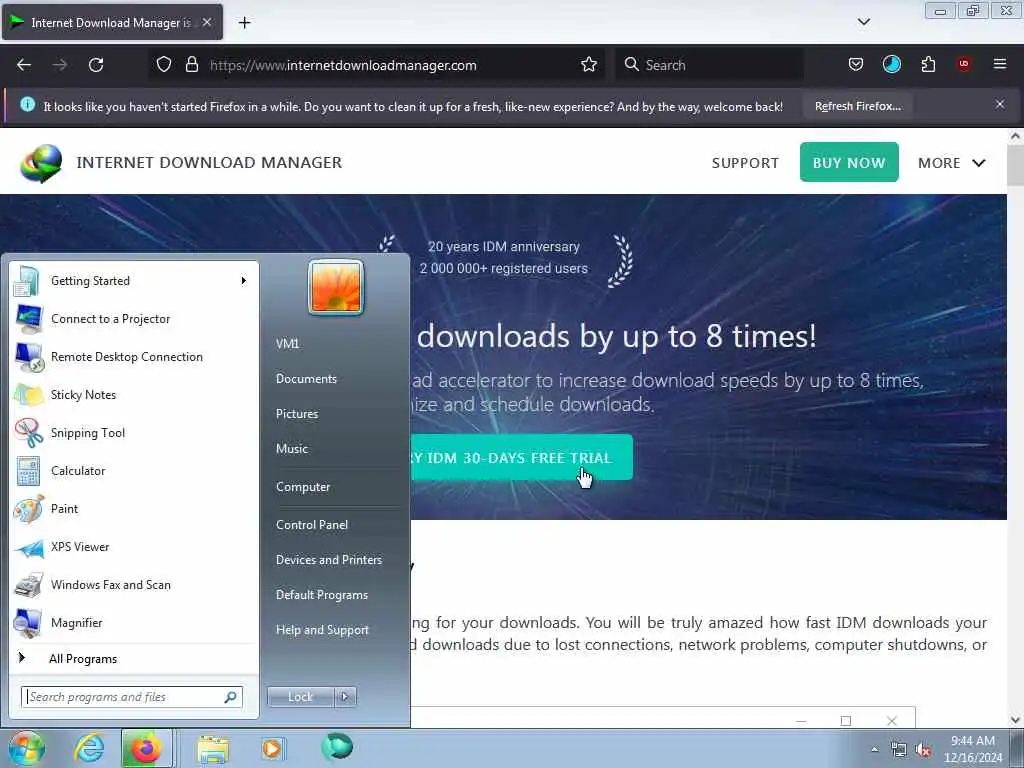Screen dimensions: 1024x768
Task: Open Devices and Printers
Action: click(328, 560)
